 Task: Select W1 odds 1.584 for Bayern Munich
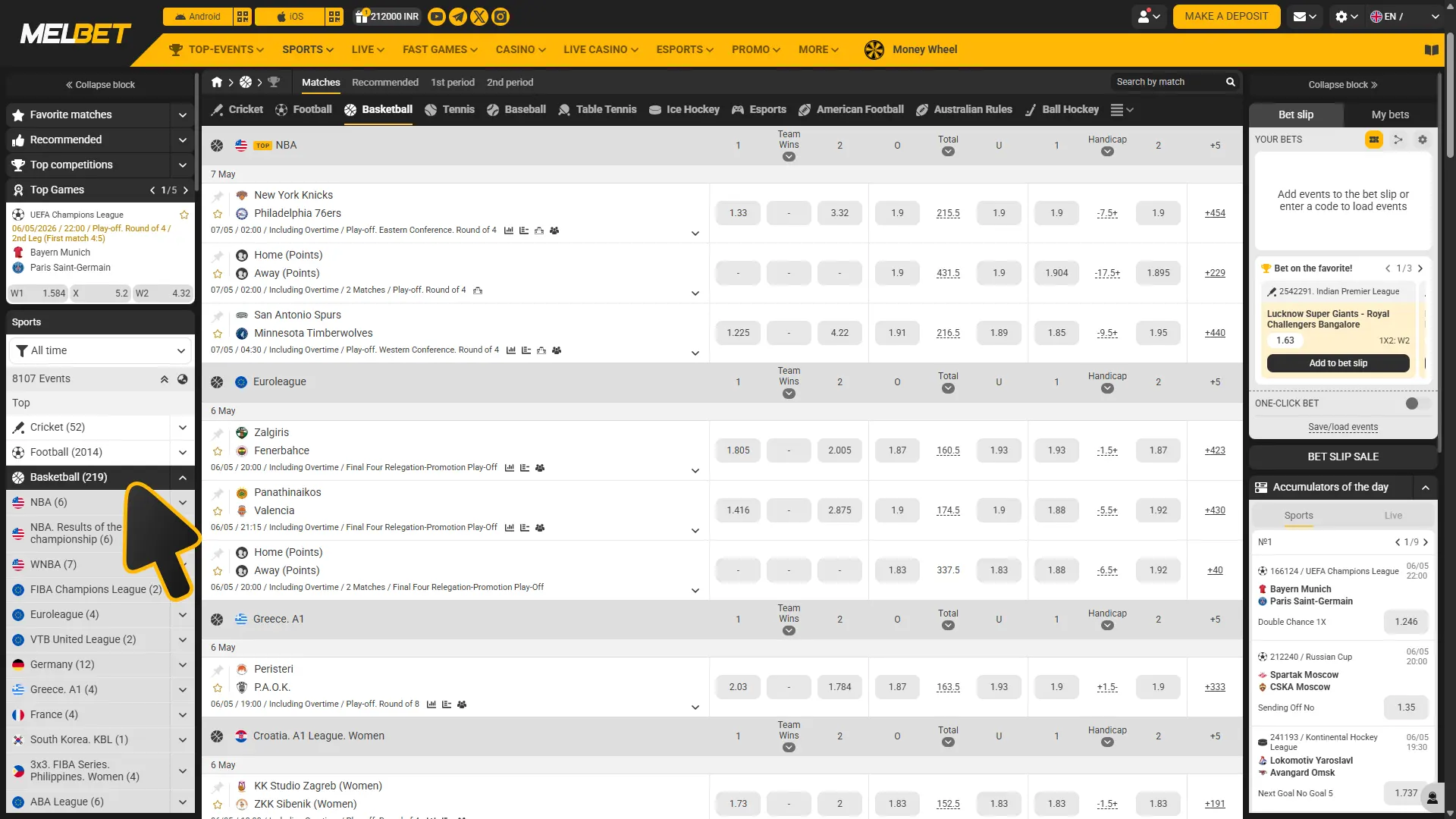(38, 294)
